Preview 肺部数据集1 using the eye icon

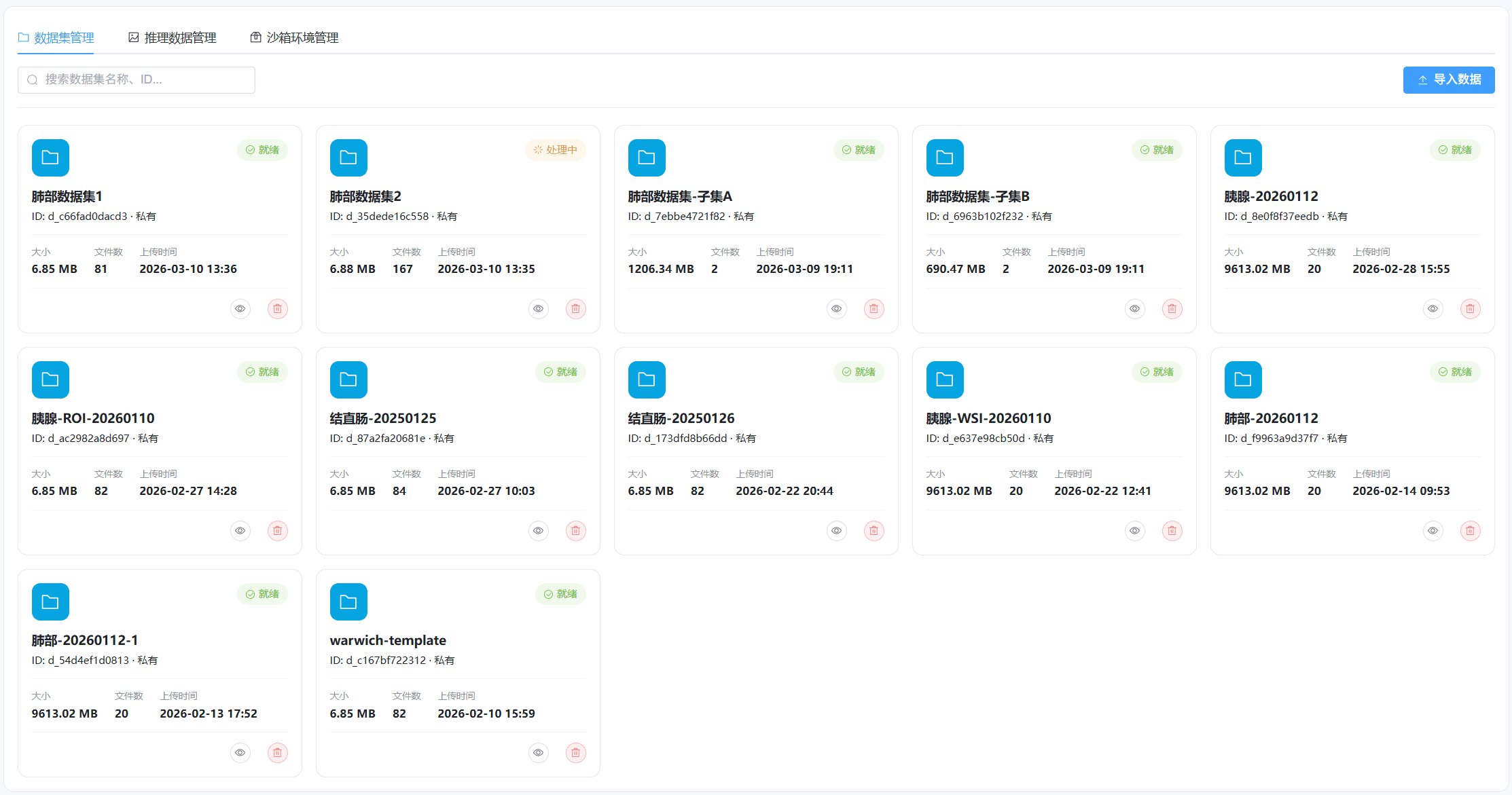coord(240,308)
